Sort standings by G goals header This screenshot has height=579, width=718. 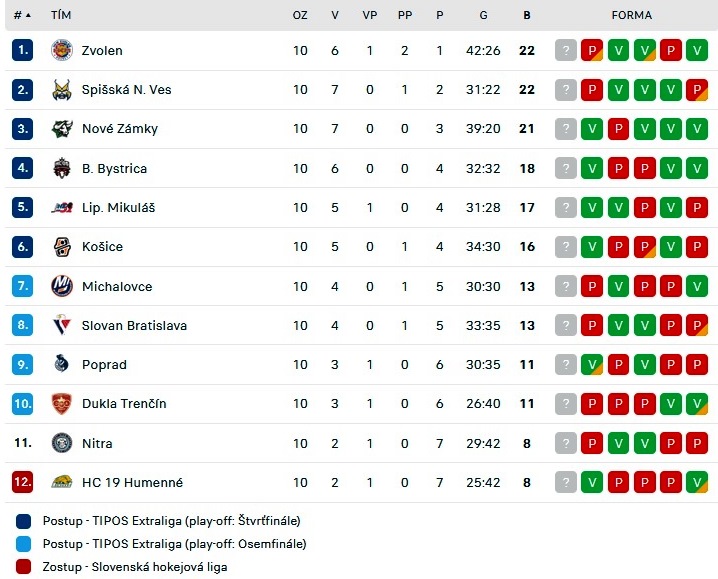483,15
